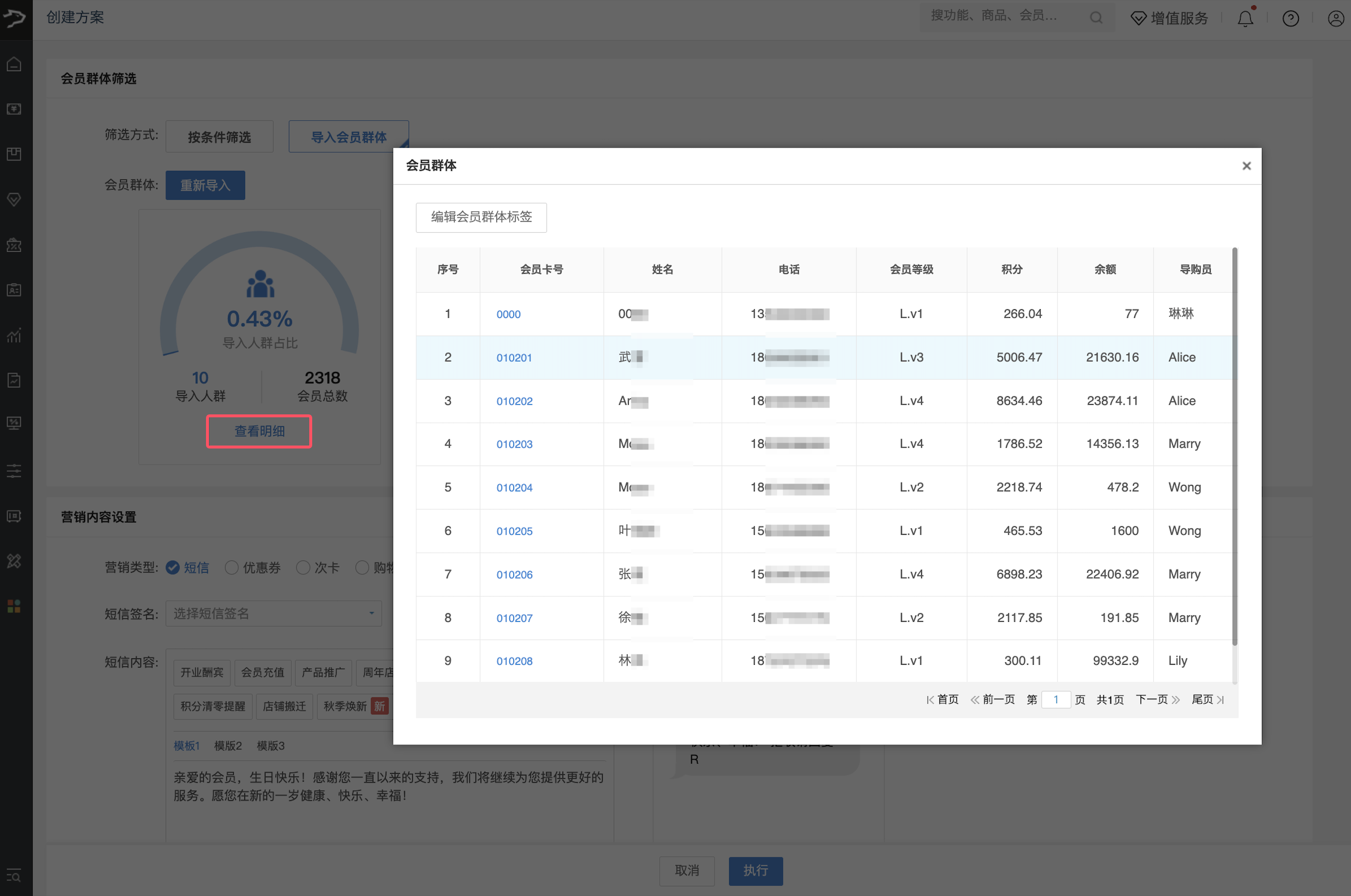Click the settings sliders sidebar icon
This screenshot has height=896, width=1351.
click(14, 471)
